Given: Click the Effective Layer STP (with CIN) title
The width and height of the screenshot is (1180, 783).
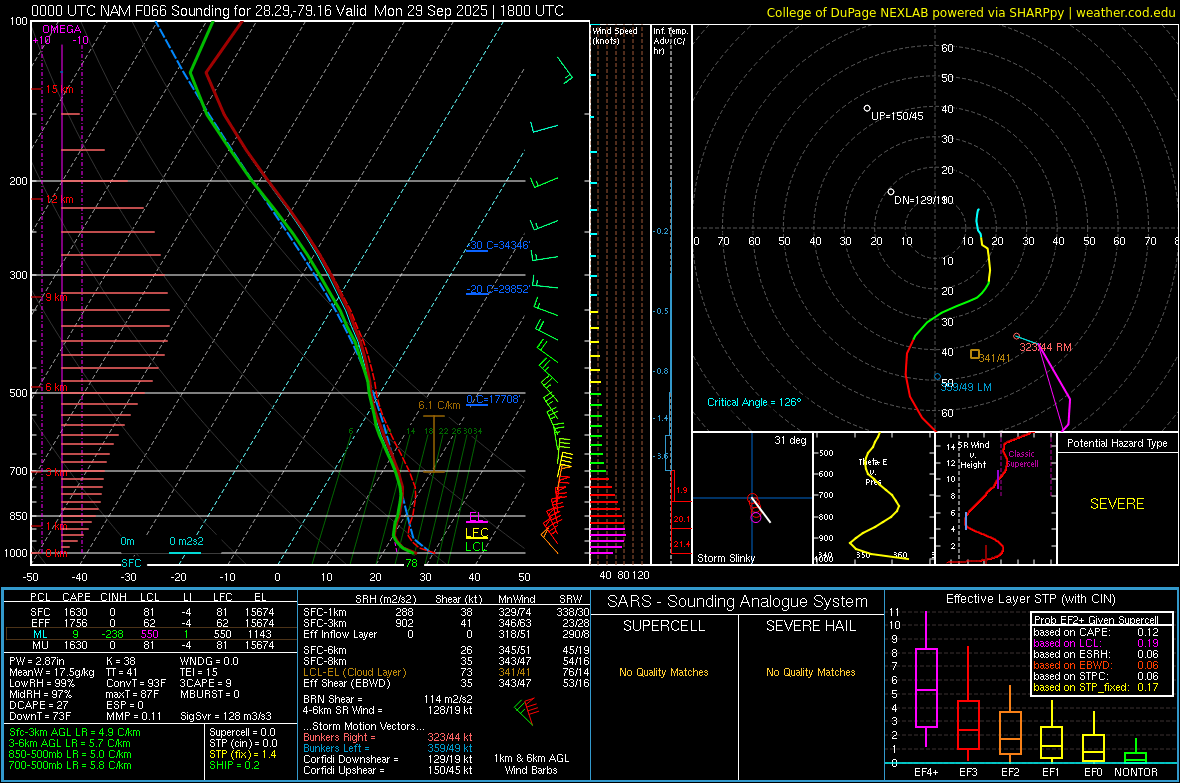Looking at the screenshot, I should pyautogui.click(x=1031, y=599).
